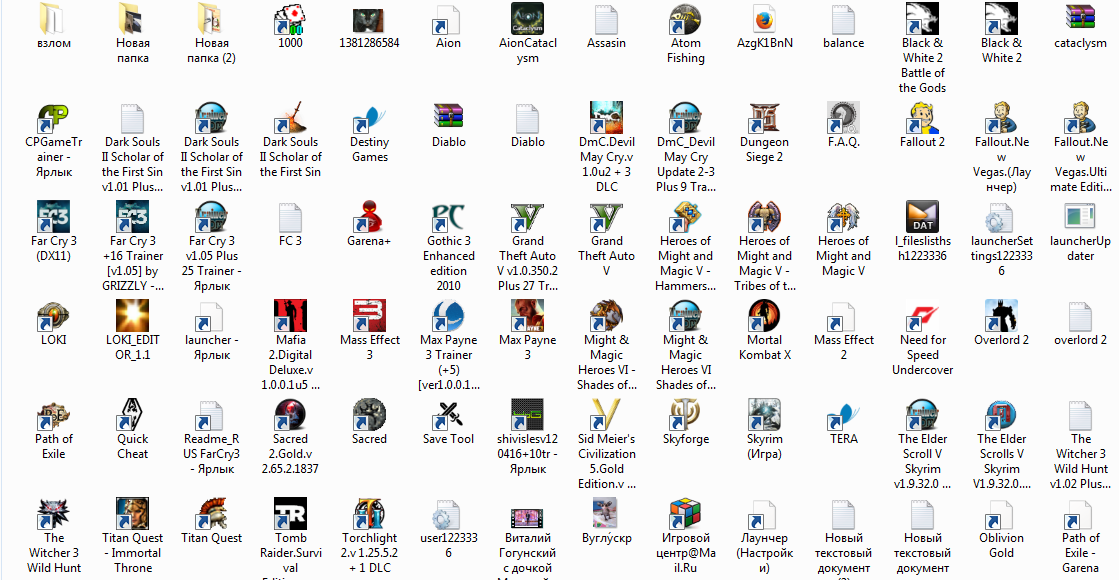Image resolution: width=1119 pixels, height=580 pixels.
Task: Open DmC.Devil May Cry.v 1.0u2 + 3 DLC
Action: coord(607,118)
